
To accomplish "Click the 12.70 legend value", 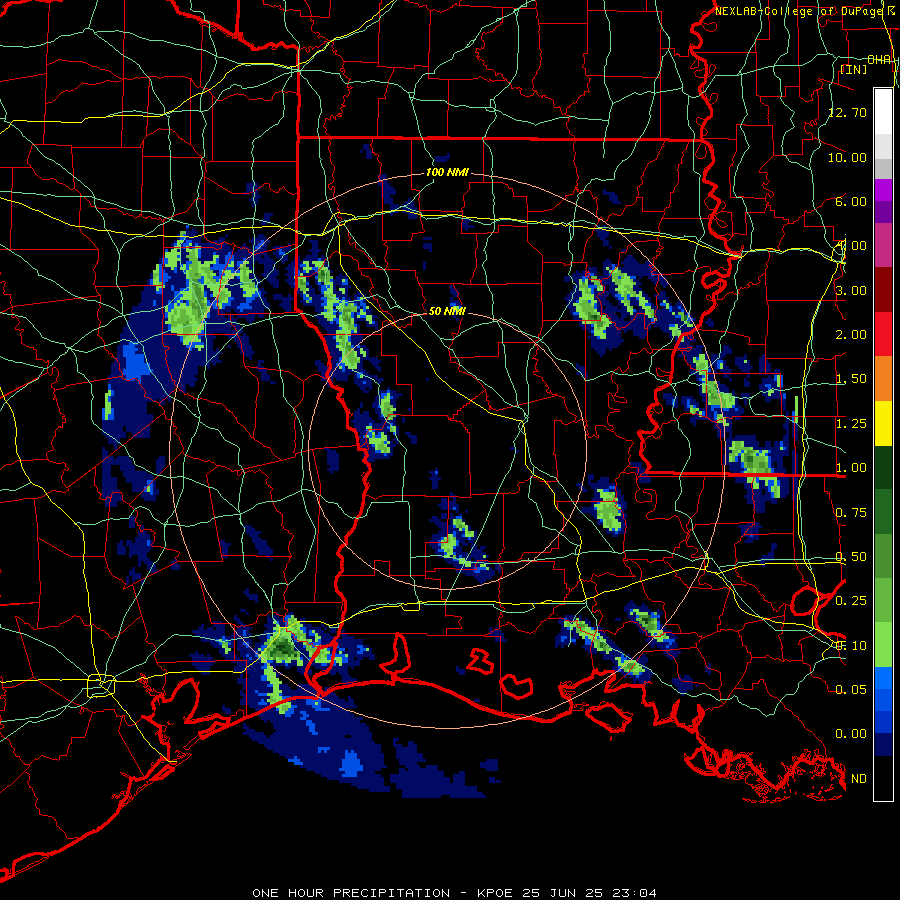I will 848,112.
